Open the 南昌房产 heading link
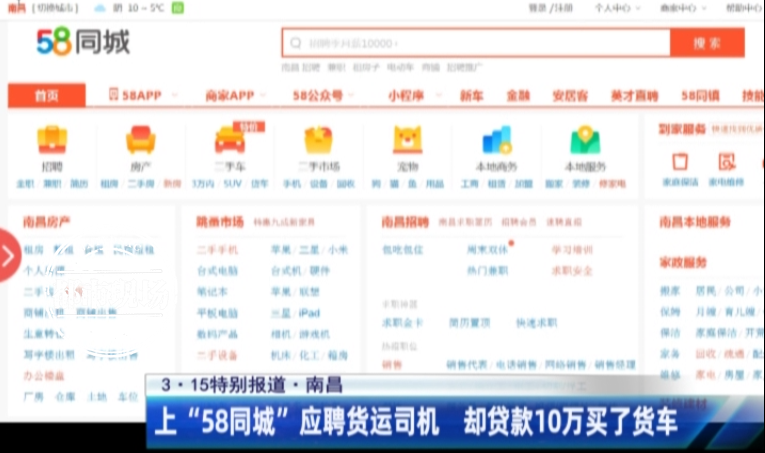The height and width of the screenshot is (453, 765). [x=46, y=222]
